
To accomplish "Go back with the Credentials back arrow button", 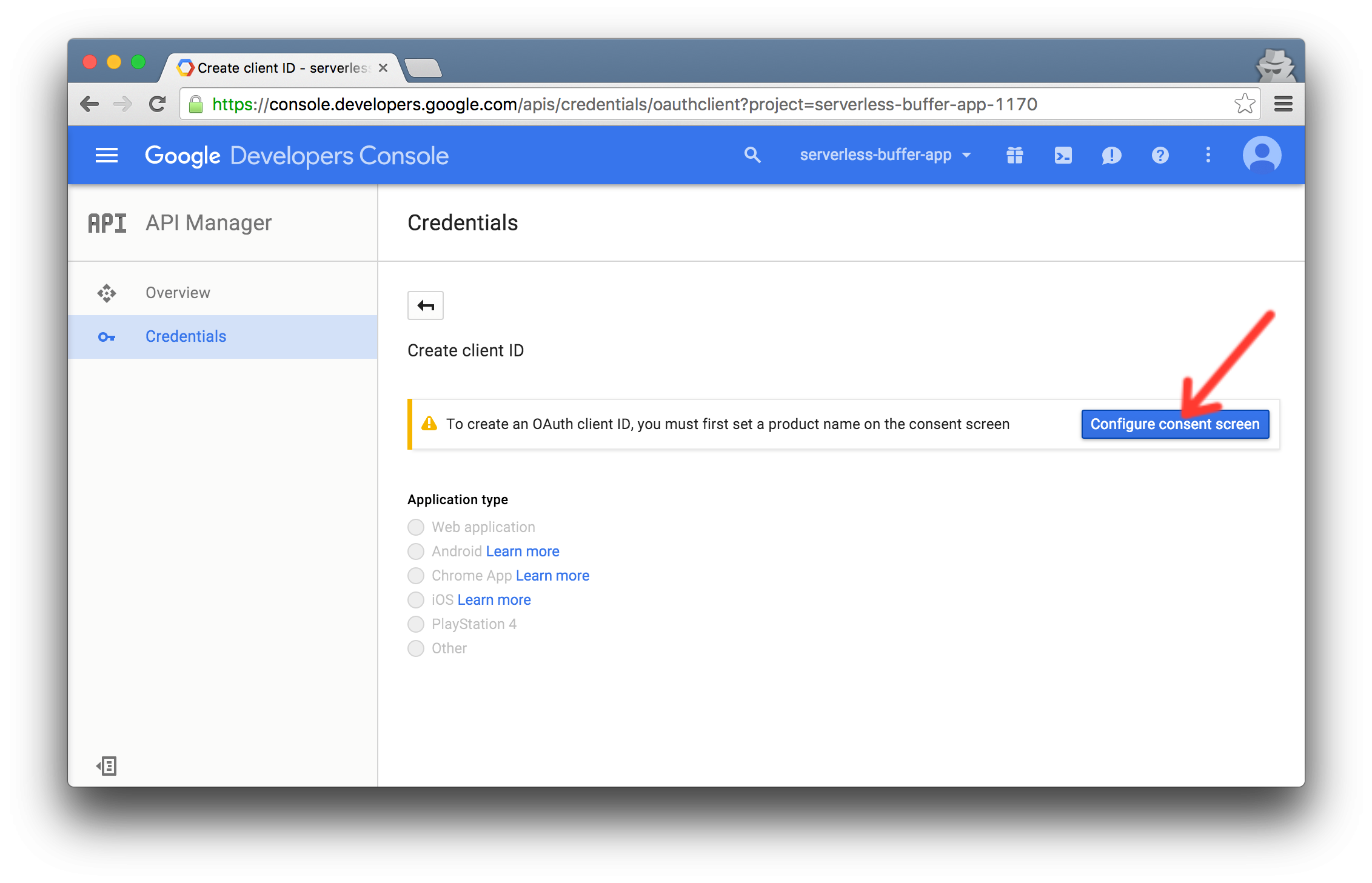I will coord(426,305).
